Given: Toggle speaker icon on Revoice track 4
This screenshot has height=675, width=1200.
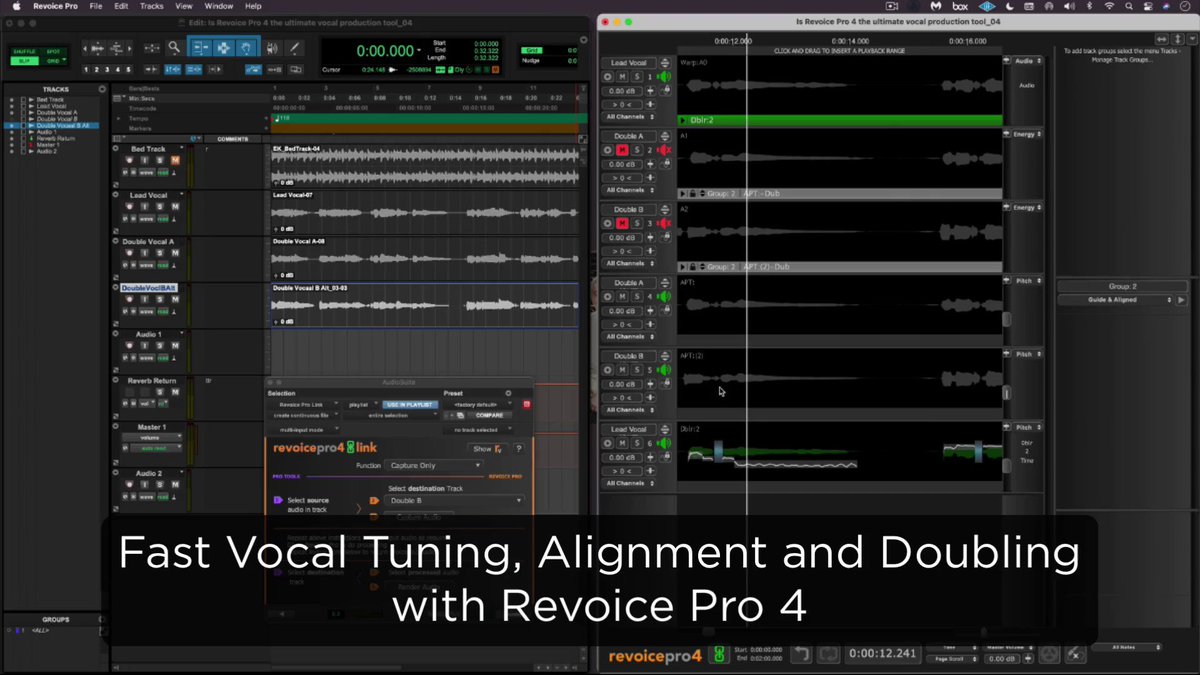Looking at the screenshot, I should 662,297.
